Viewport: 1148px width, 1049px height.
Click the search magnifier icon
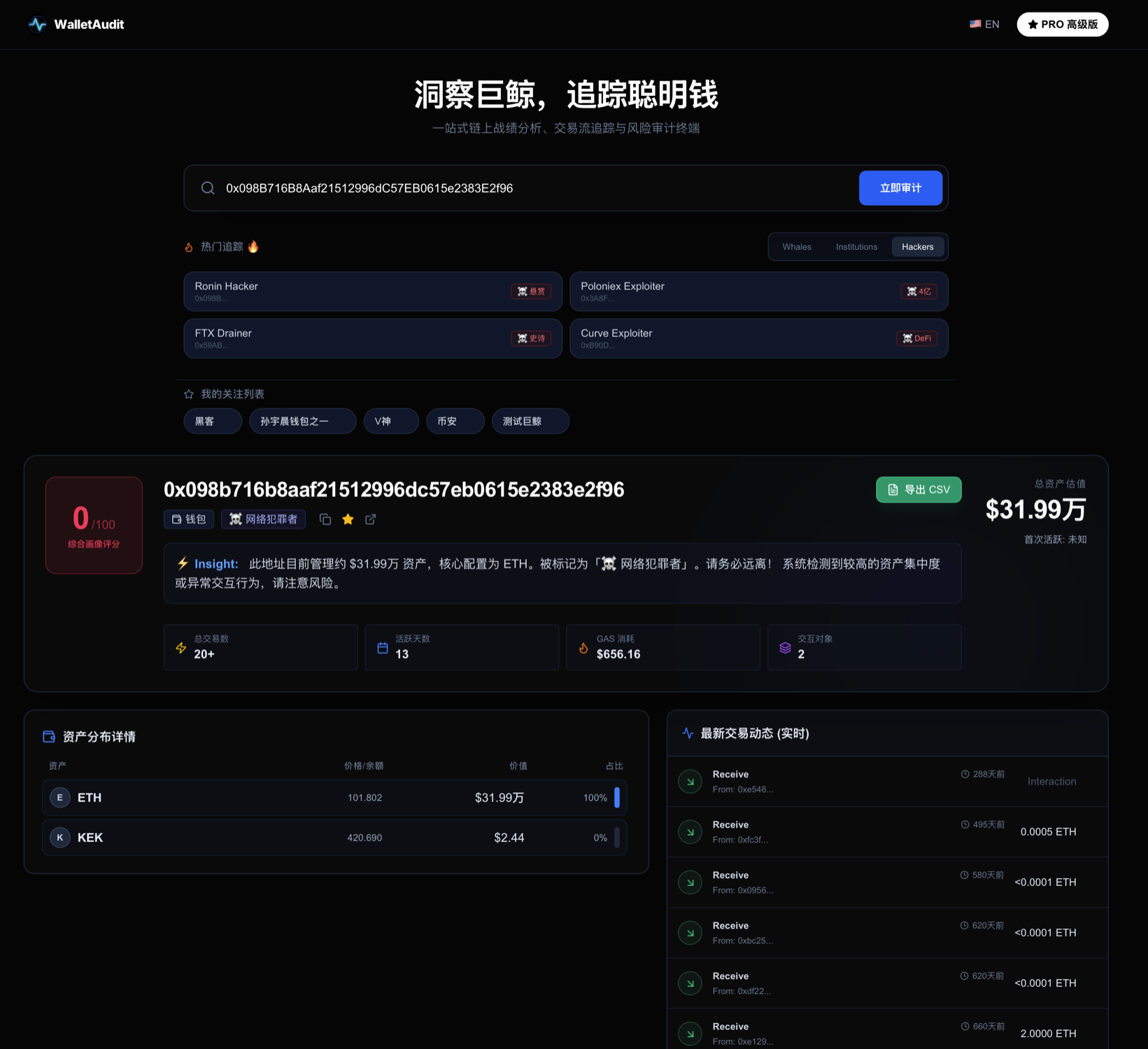tap(208, 188)
